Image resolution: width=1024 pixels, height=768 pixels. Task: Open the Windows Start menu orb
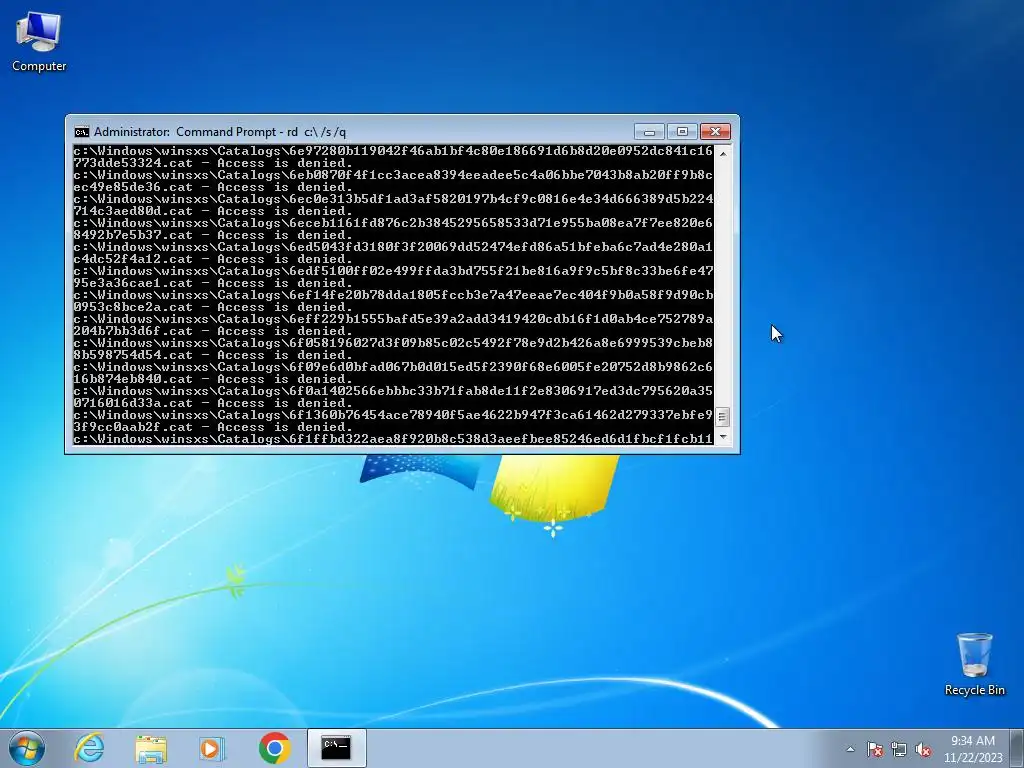point(27,748)
